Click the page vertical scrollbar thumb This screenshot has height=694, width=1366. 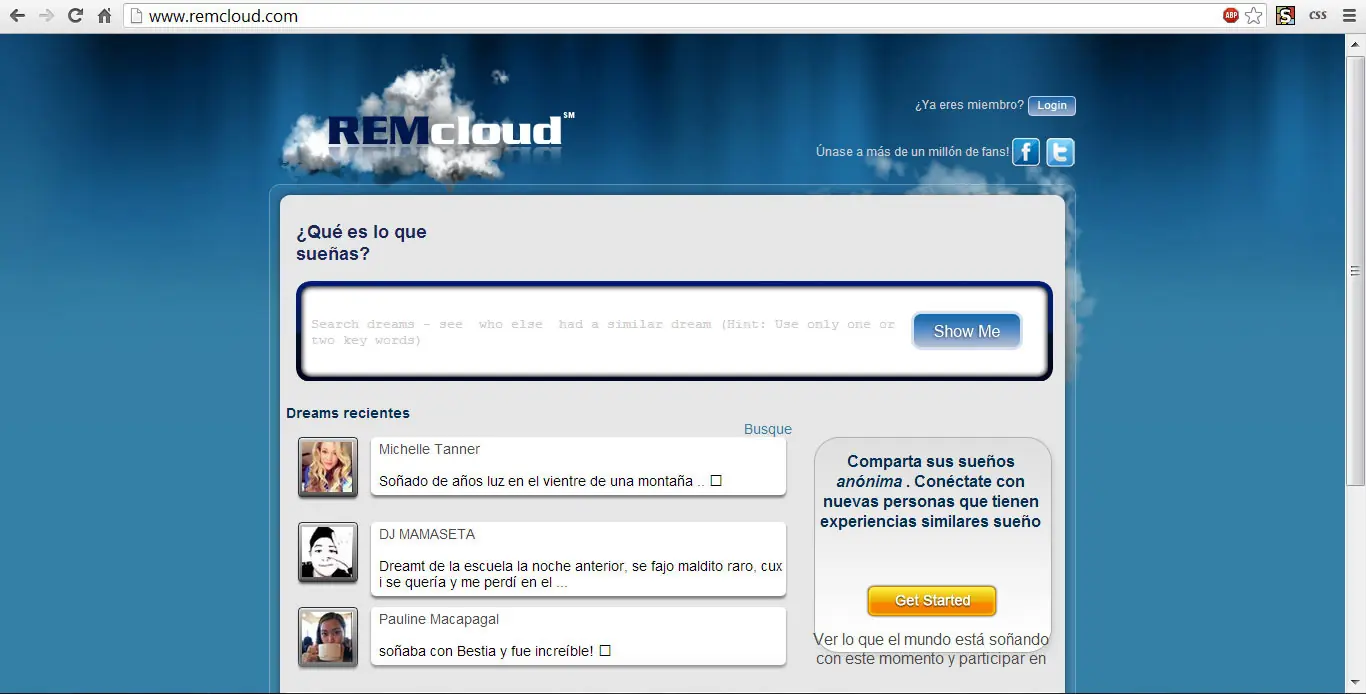pyautogui.click(x=1356, y=271)
